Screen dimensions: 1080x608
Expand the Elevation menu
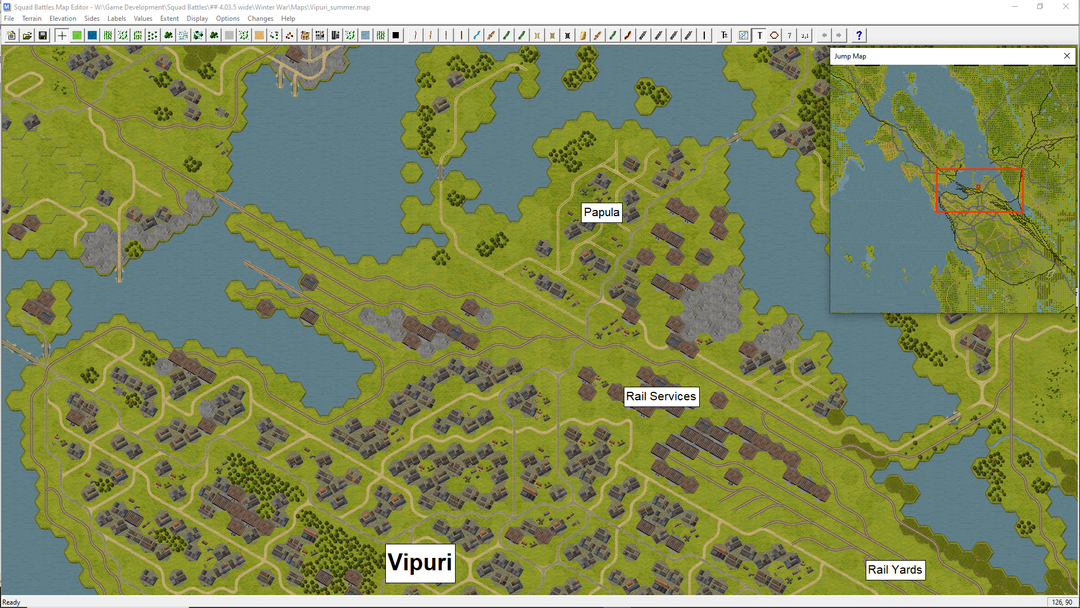click(63, 19)
